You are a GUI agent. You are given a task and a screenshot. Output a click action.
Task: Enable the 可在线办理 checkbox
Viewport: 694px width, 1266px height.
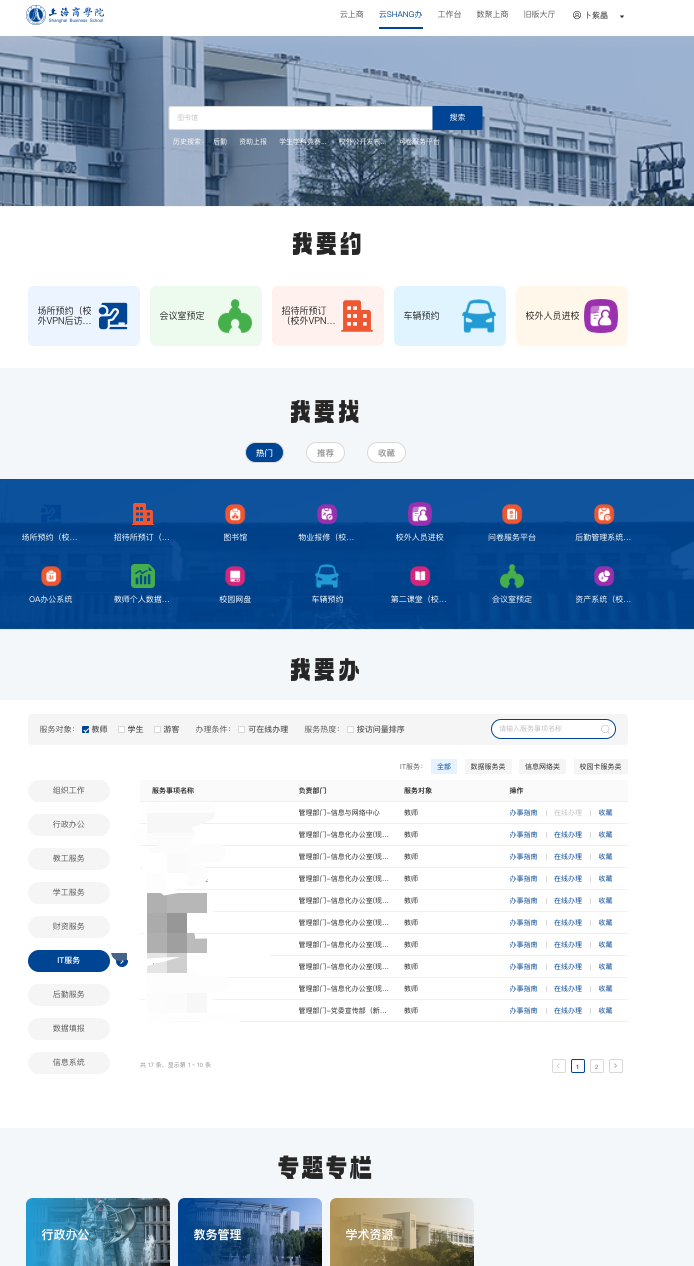pos(242,730)
